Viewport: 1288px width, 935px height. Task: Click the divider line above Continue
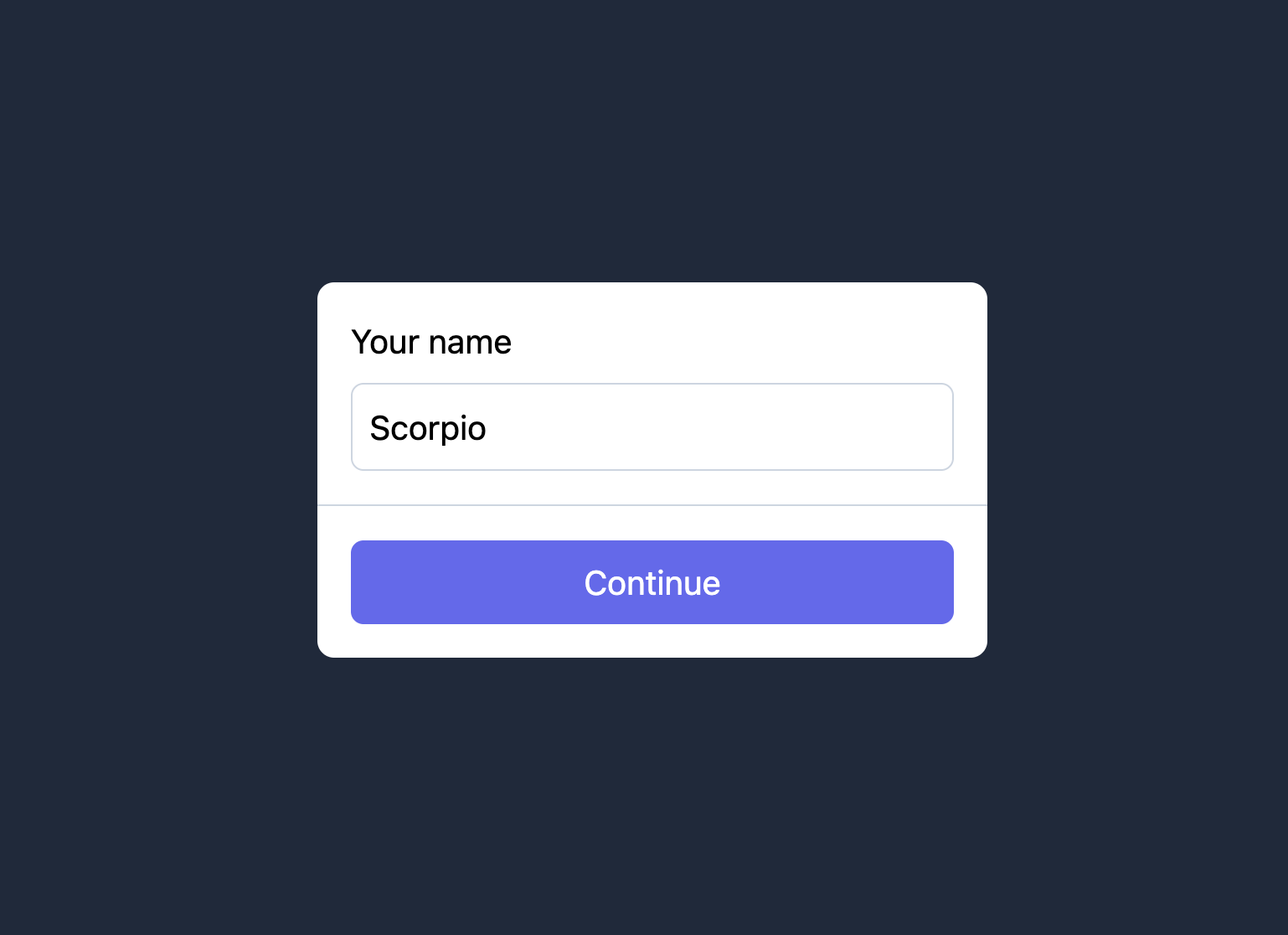[x=652, y=505]
